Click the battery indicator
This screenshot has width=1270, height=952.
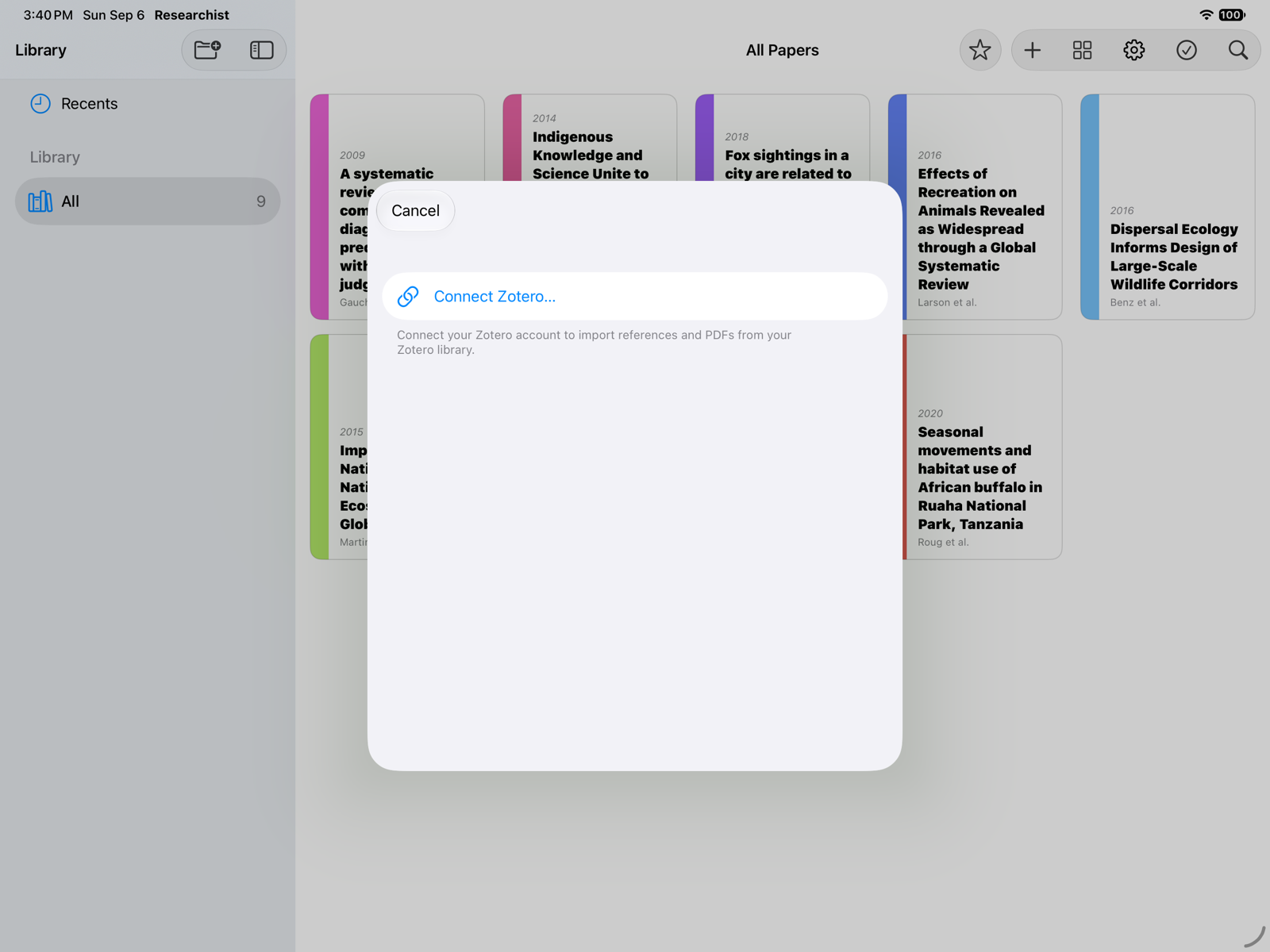(1232, 15)
